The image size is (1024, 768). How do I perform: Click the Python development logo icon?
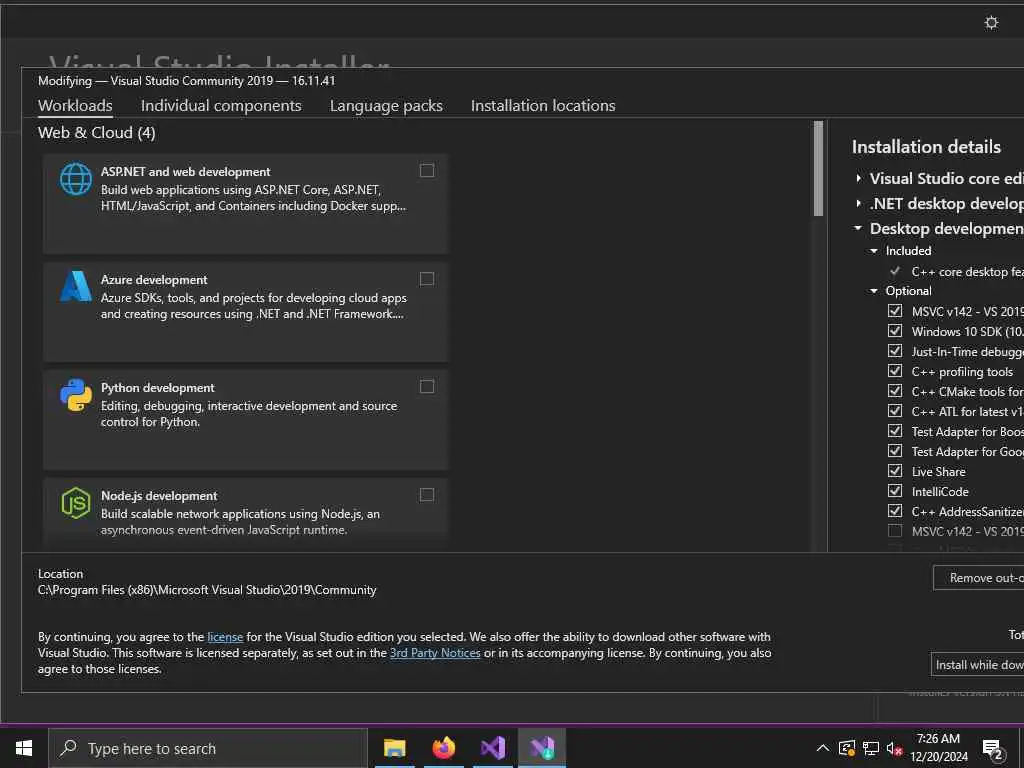point(76,394)
